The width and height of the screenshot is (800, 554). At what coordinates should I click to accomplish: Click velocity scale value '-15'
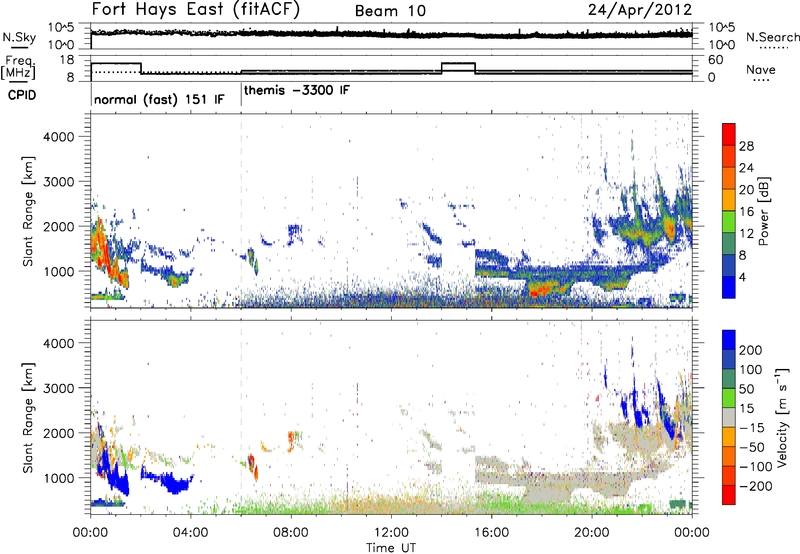(751, 427)
